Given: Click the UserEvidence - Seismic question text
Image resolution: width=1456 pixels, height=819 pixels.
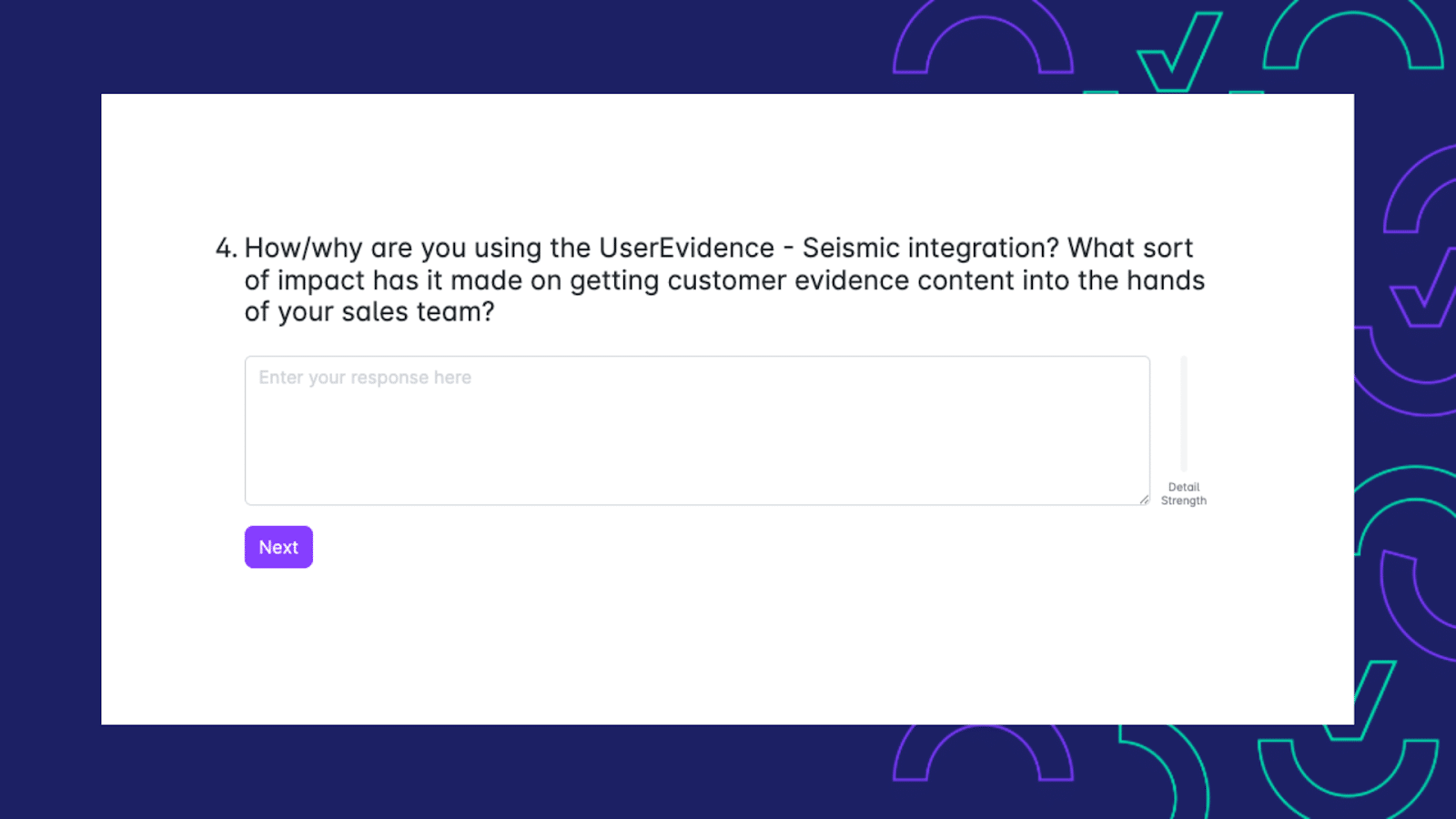Looking at the screenshot, I should [724, 279].
